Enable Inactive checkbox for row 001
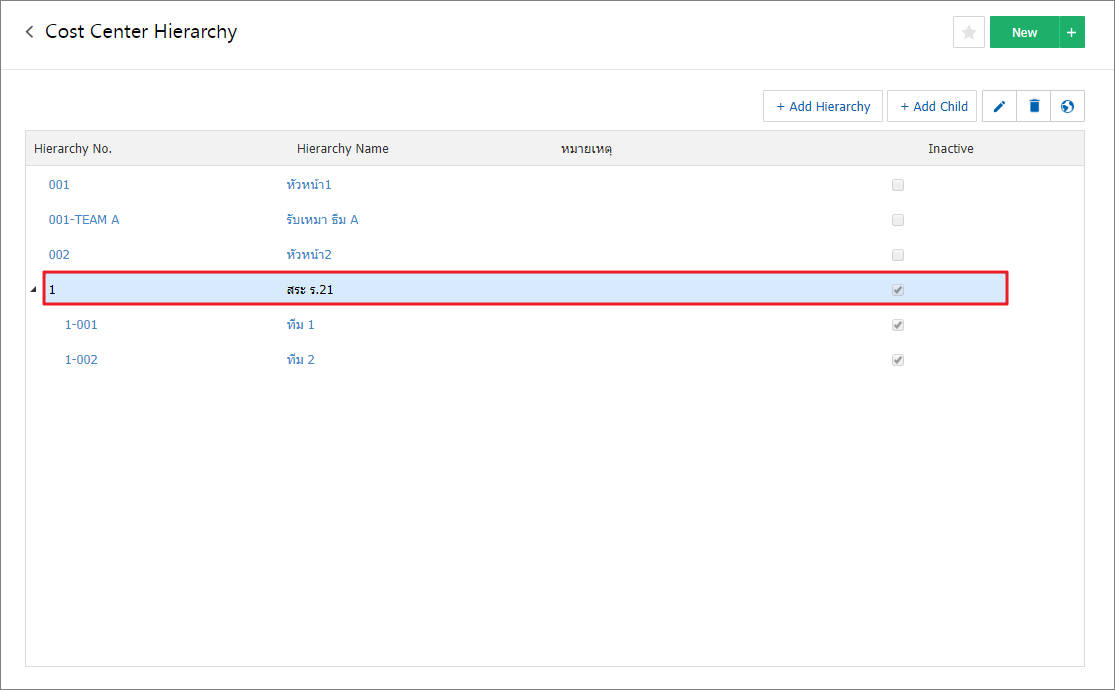This screenshot has height=690, width=1115. click(897, 184)
